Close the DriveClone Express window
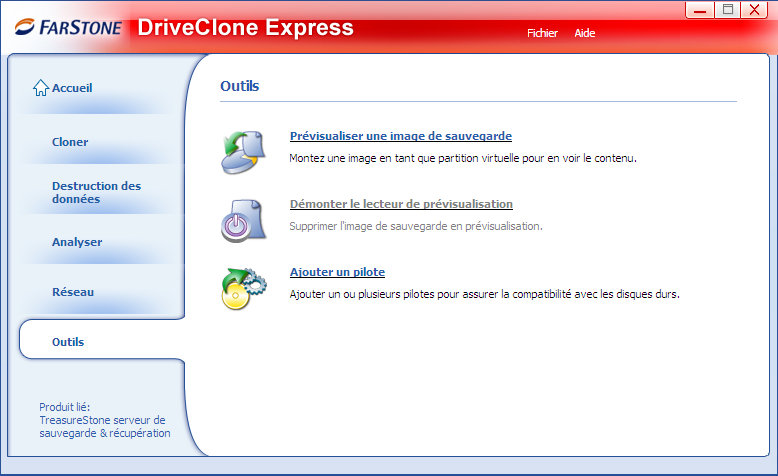 754,10
